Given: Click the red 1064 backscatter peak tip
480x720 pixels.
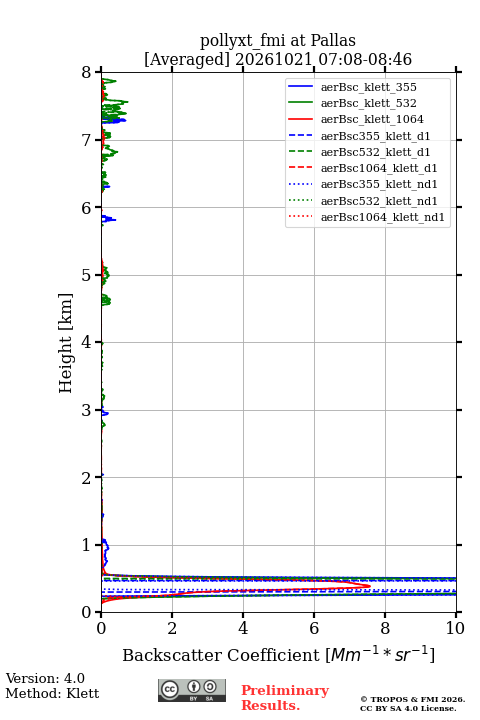Looking at the screenshot, I should (369, 586).
